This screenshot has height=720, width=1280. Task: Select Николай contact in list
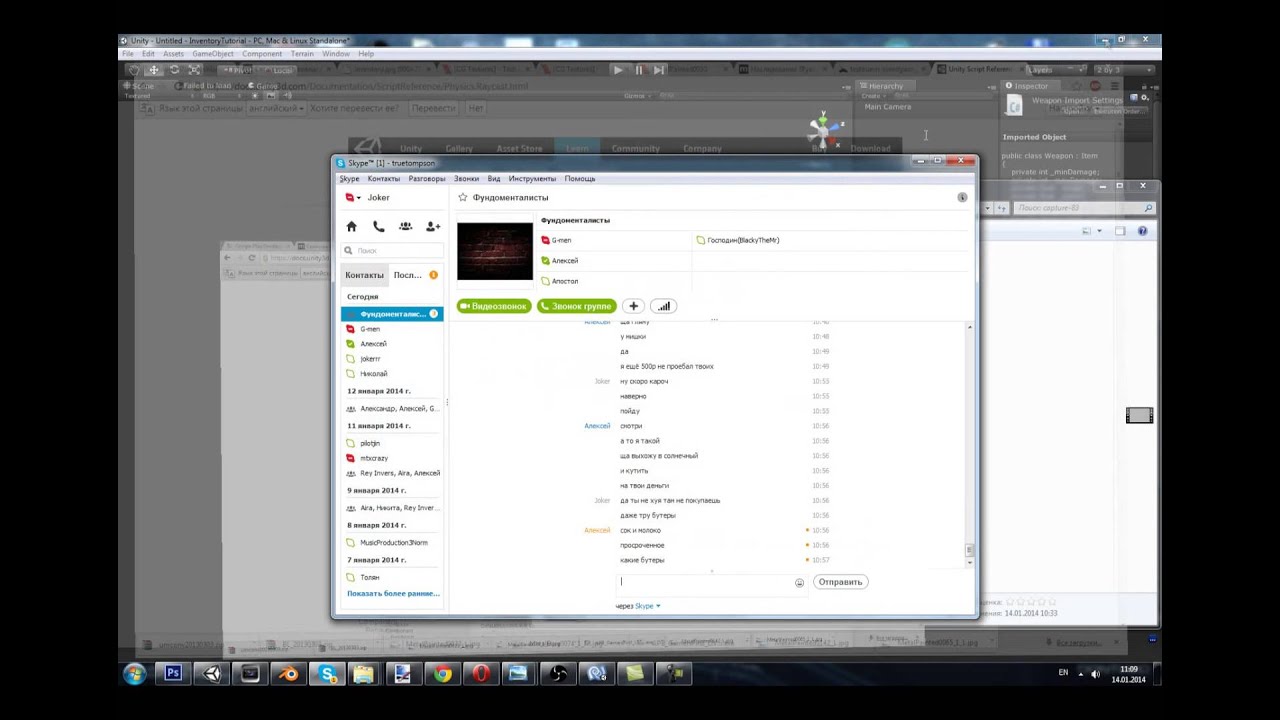click(x=392, y=374)
